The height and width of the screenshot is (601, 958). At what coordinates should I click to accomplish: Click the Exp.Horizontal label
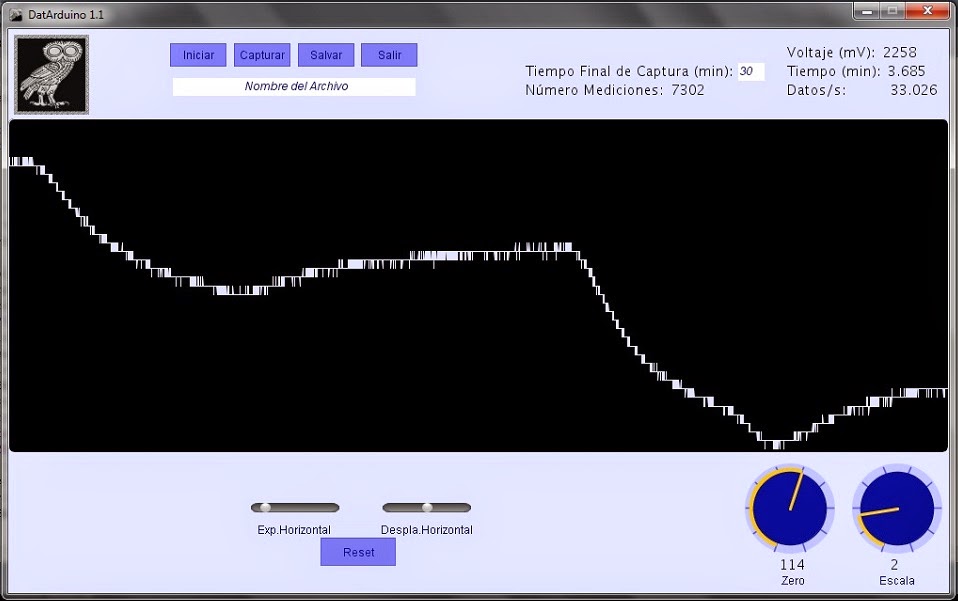[294, 530]
